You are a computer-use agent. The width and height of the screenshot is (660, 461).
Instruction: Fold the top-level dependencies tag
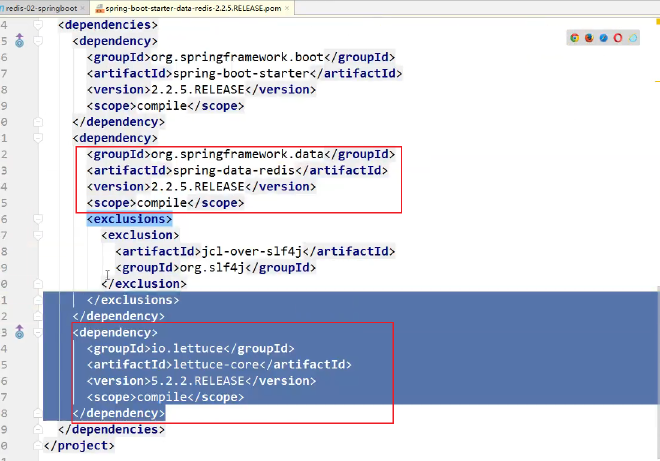pos(38,24)
